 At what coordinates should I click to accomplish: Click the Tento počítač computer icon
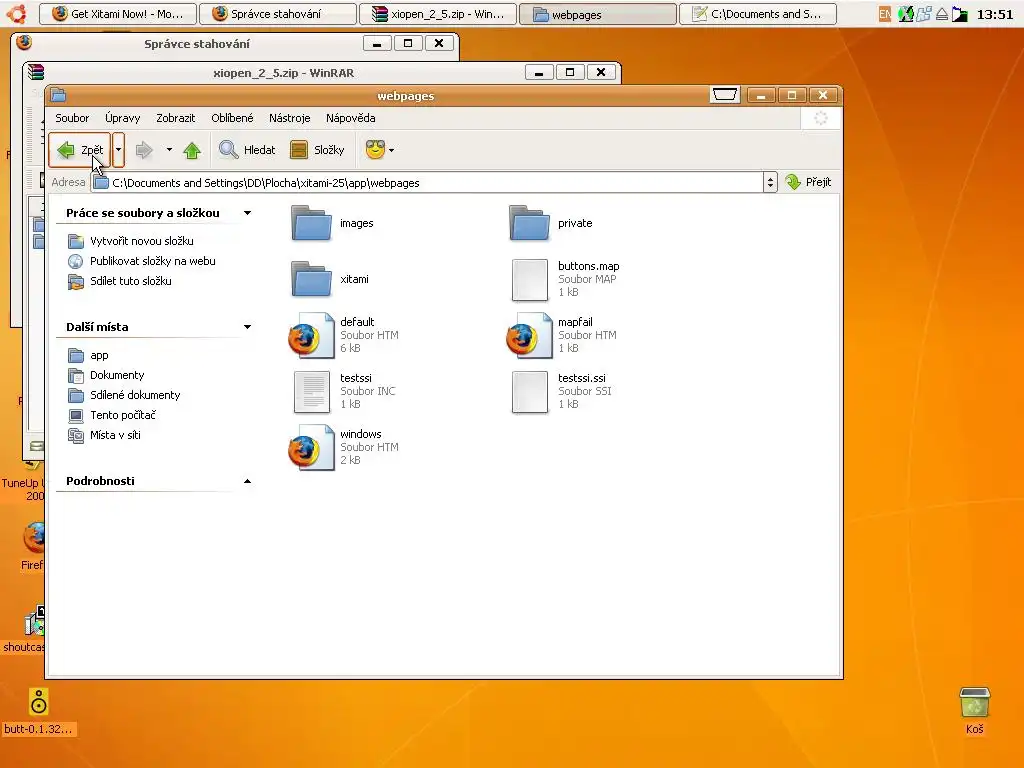coord(76,415)
